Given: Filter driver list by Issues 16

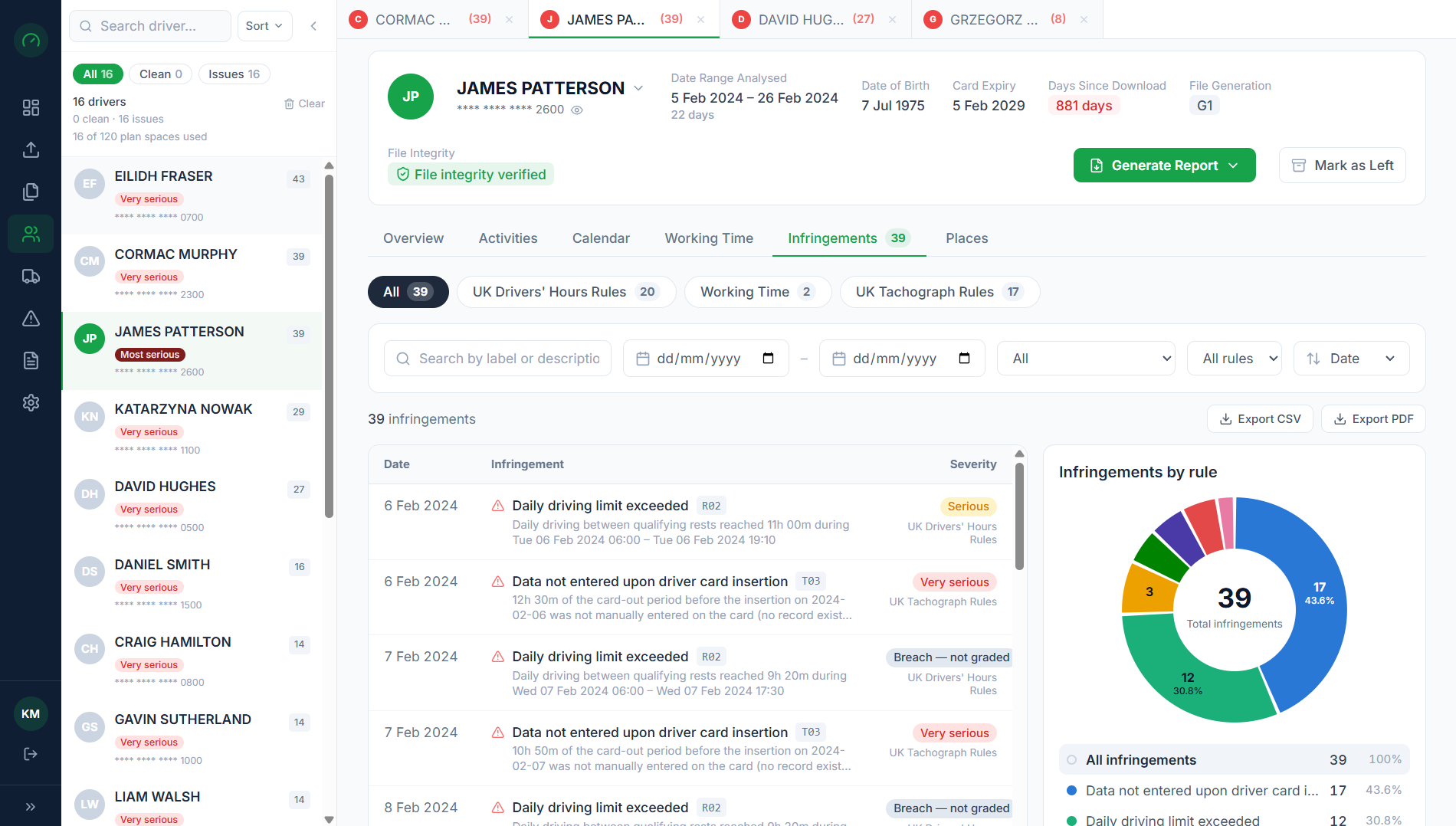Looking at the screenshot, I should [234, 74].
